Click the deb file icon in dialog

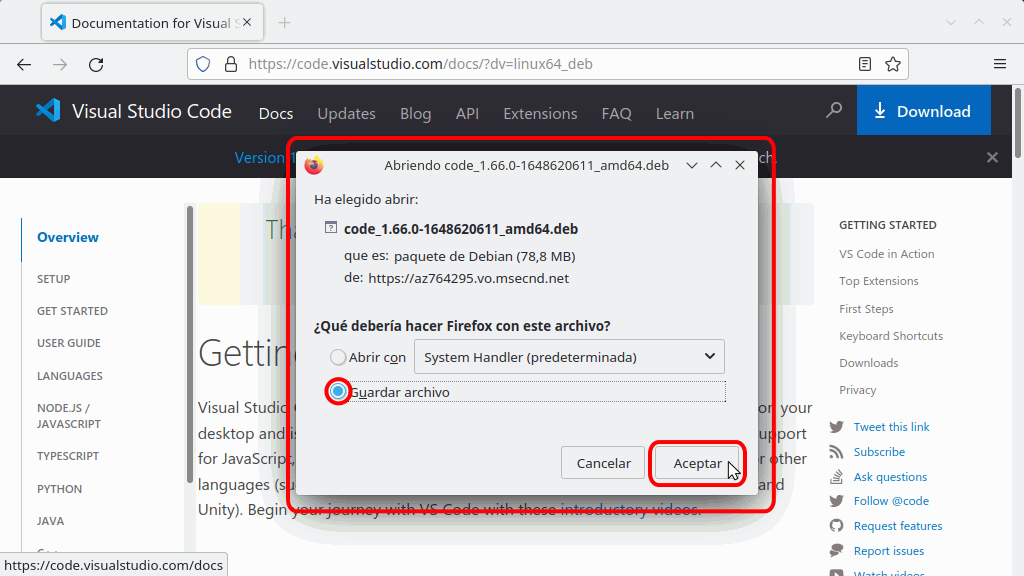[331, 228]
